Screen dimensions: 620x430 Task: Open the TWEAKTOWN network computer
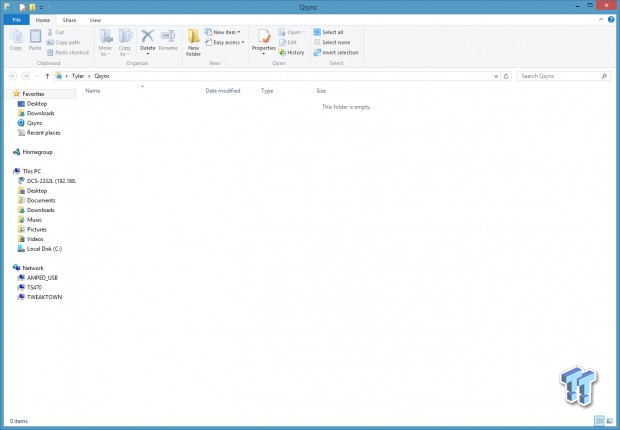(44, 297)
